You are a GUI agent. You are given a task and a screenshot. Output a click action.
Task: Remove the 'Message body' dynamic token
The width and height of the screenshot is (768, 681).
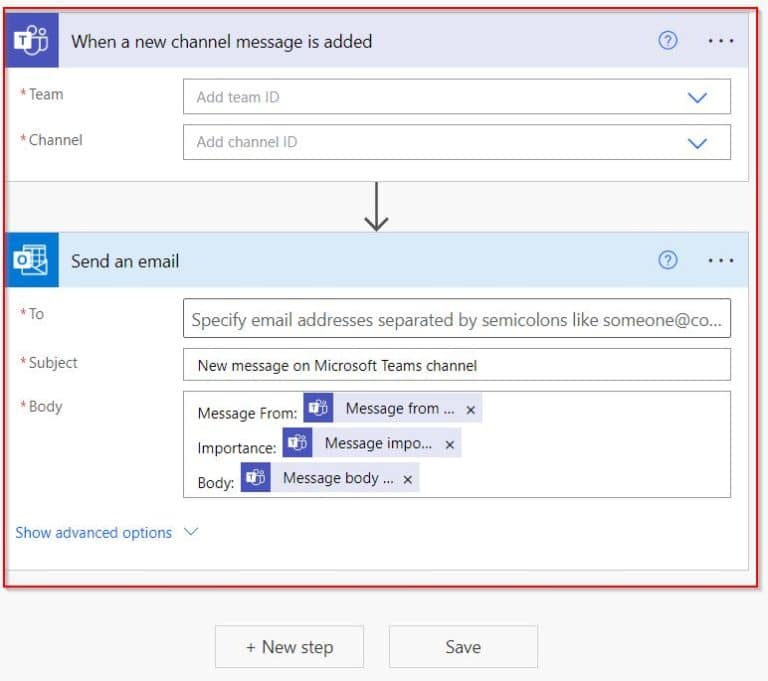pos(408,480)
